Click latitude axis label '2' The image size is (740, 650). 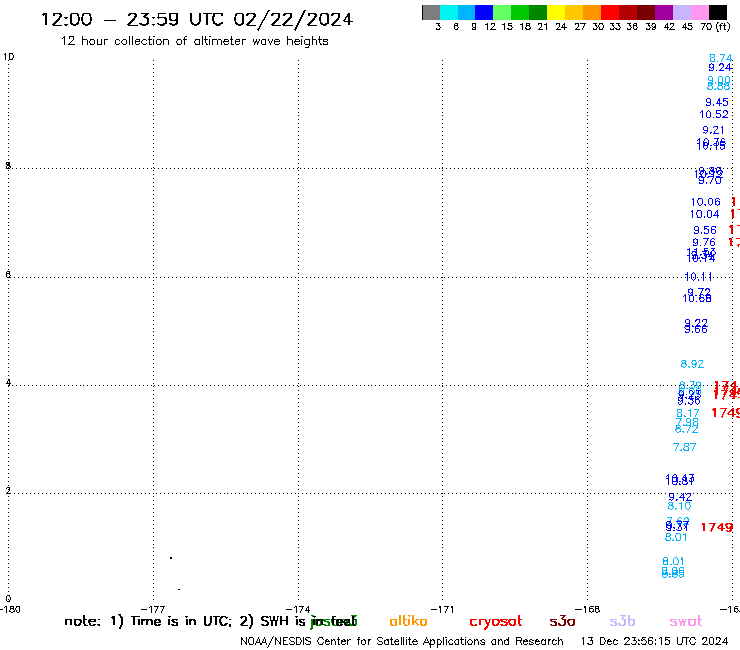coord(8,491)
